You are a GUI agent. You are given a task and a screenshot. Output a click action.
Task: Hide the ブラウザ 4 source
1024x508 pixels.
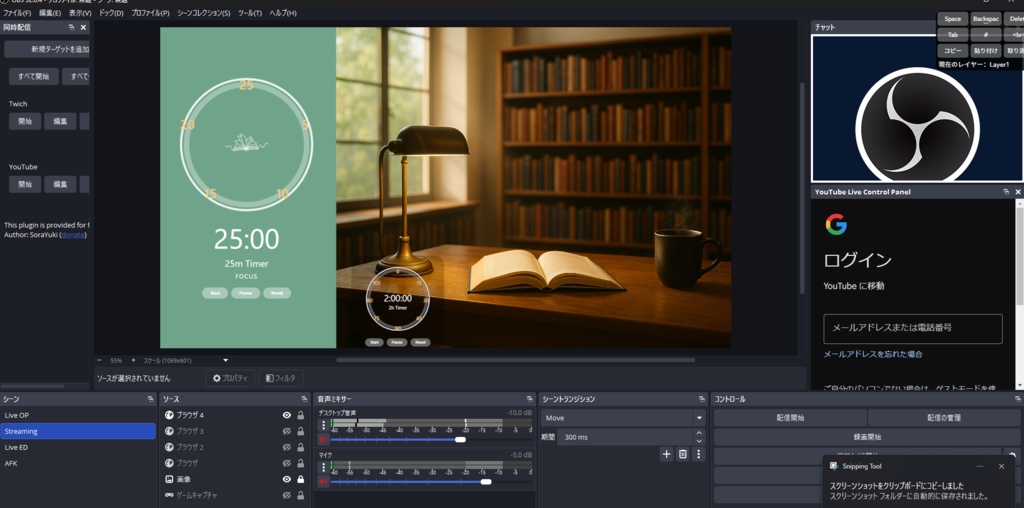tap(287, 415)
